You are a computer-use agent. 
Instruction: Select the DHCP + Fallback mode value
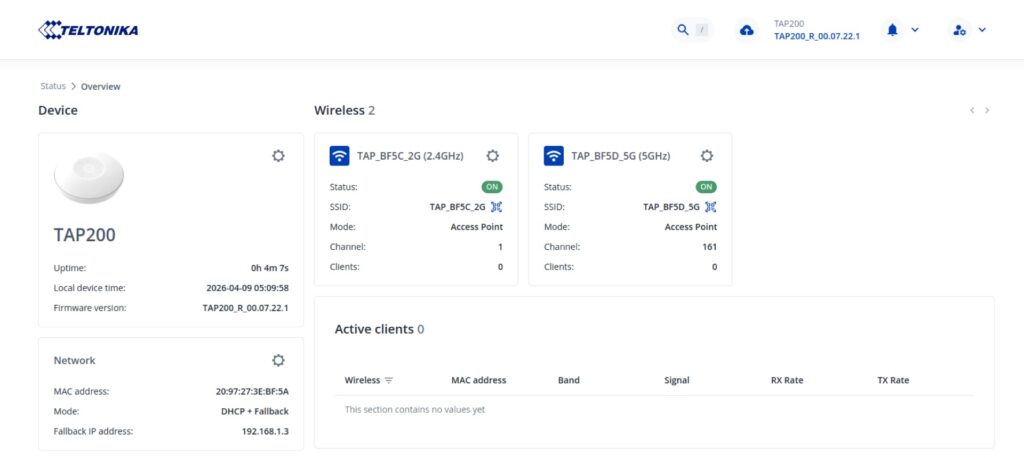tap(255, 412)
